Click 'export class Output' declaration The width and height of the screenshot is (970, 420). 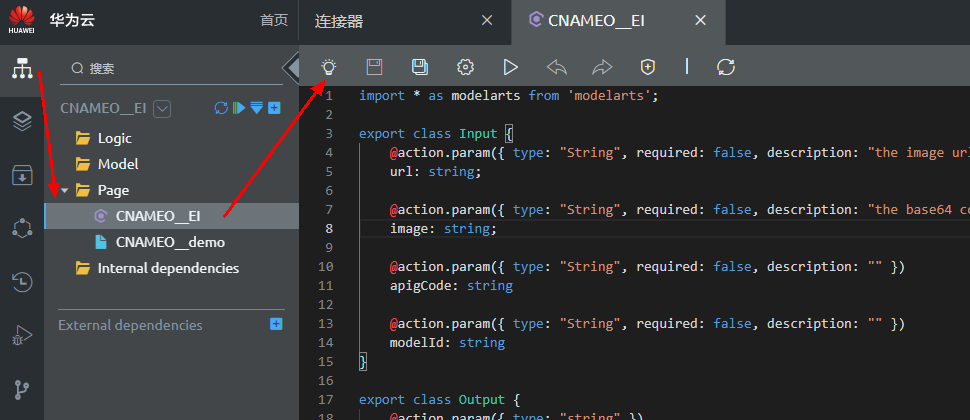click(432, 399)
